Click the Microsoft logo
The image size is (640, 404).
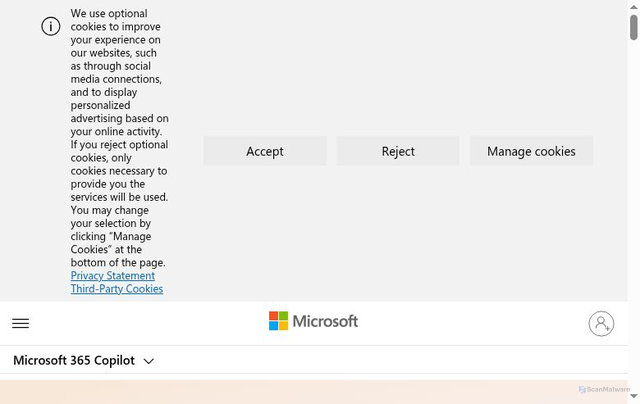tap(313, 321)
